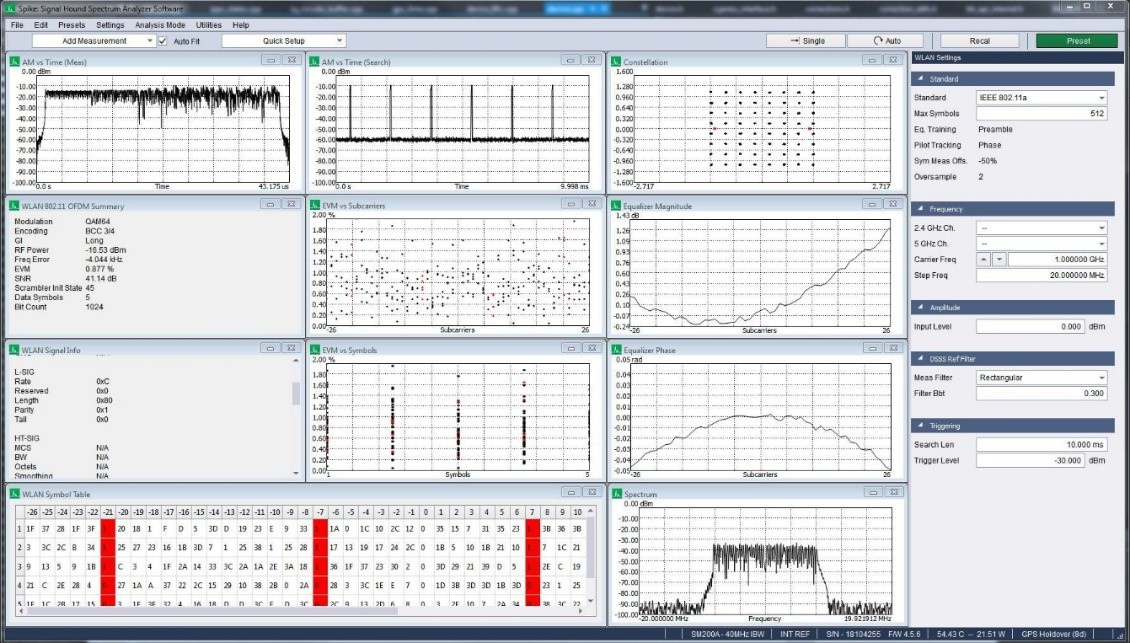Click the AM vs Time (Search) panel icon
Screen dimensions: 1130x643
[x=316, y=61]
